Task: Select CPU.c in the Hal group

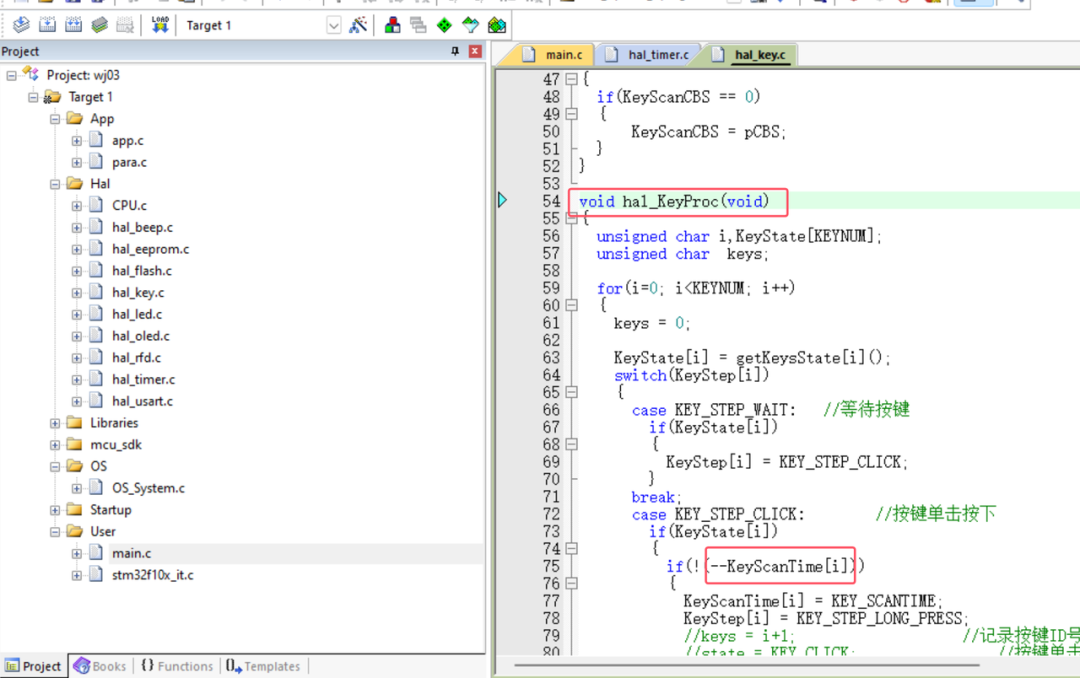Action: pos(129,205)
